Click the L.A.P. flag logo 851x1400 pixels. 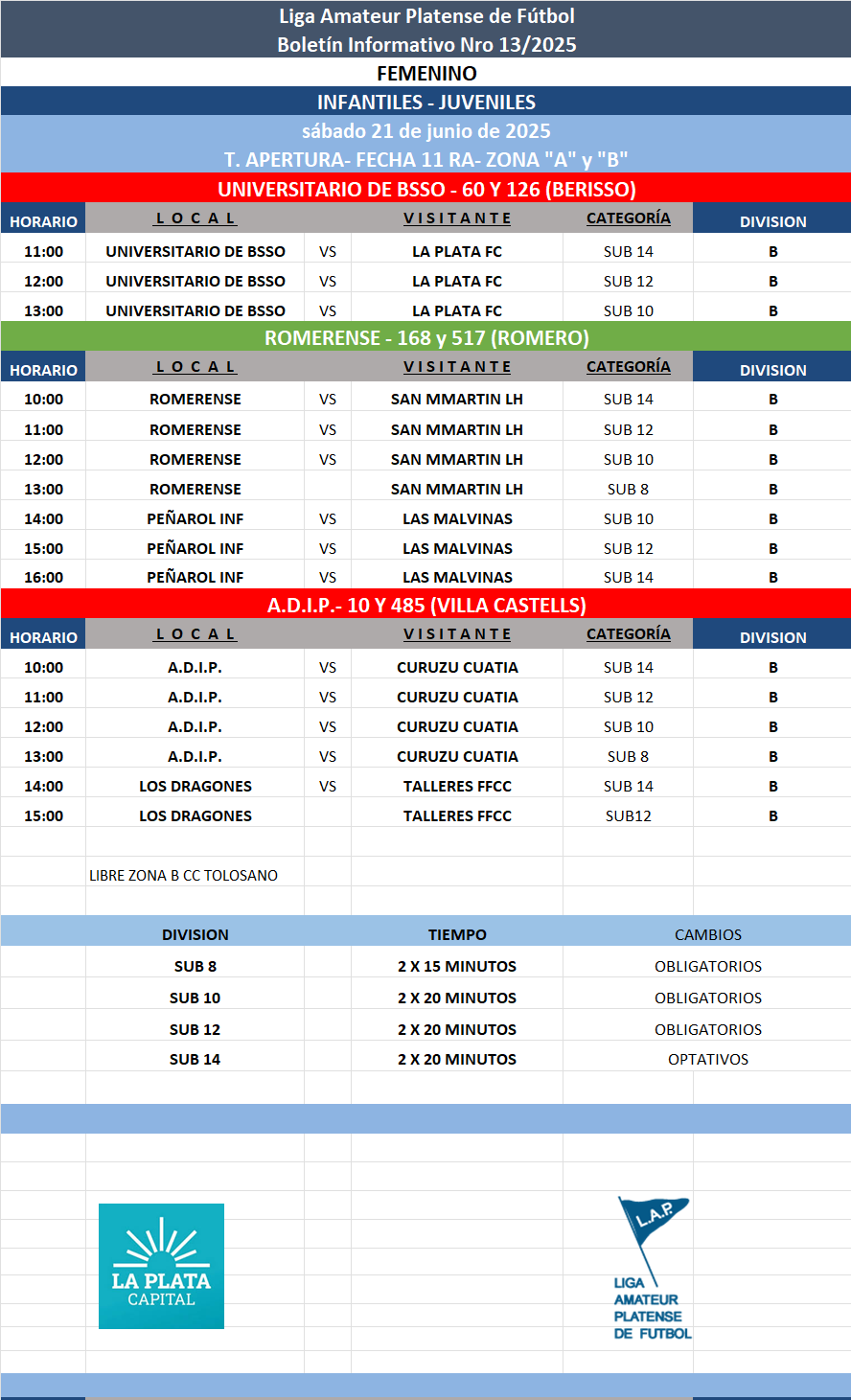point(652,1267)
